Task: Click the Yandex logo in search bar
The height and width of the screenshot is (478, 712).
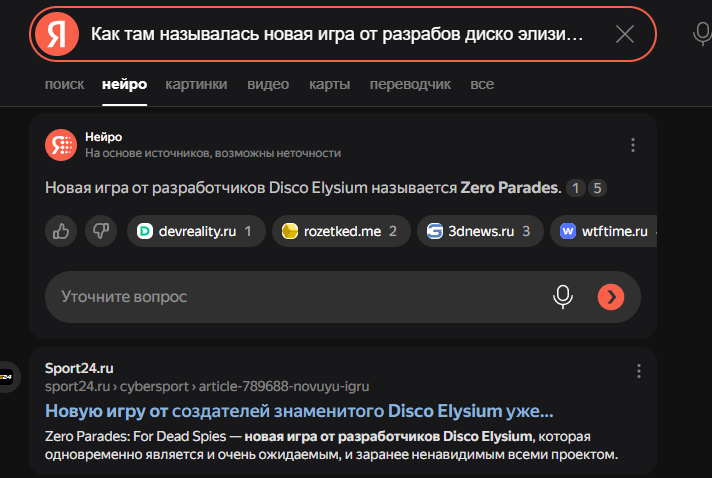Action: click(57, 34)
